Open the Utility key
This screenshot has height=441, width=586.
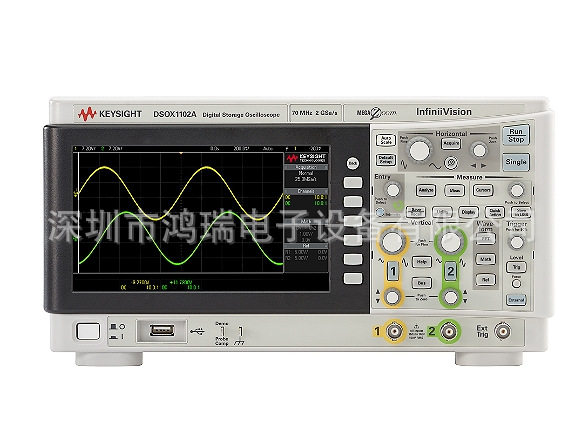click(x=442, y=212)
